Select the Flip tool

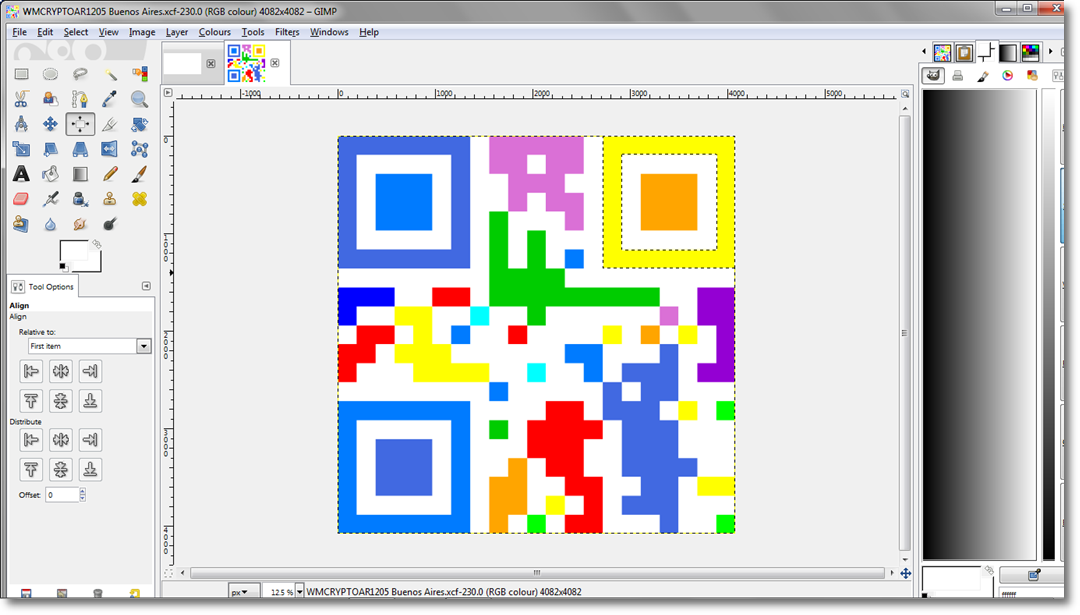(x=110, y=149)
